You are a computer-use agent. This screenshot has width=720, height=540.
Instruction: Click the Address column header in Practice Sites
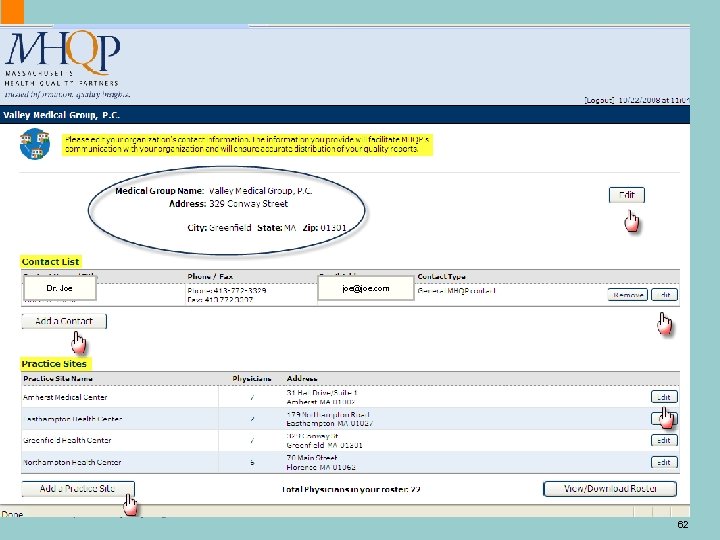tap(302, 378)
